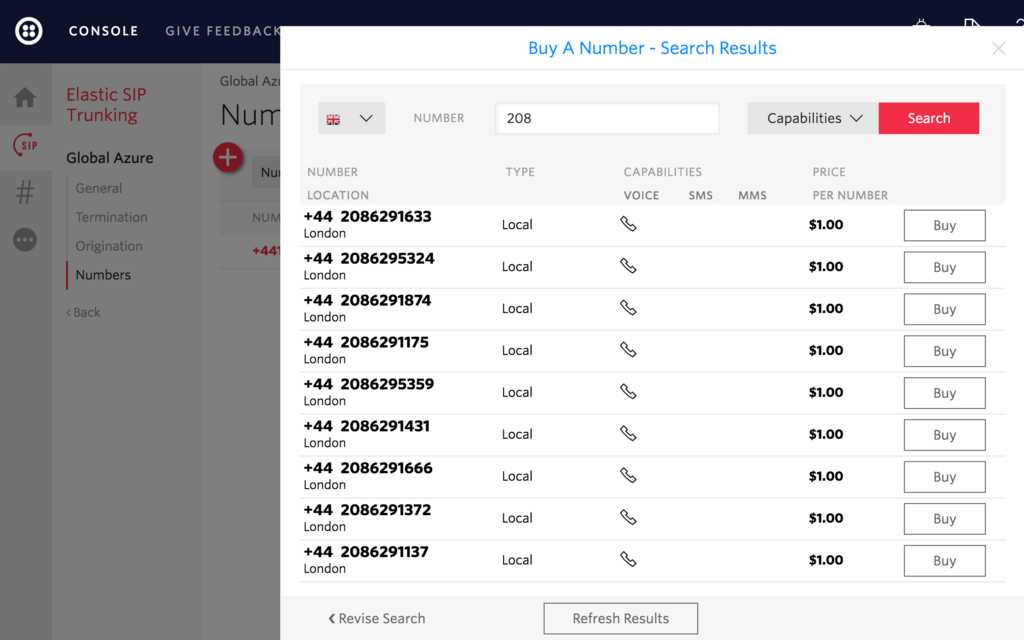Buy number +44 2086295359
The width and height of the screenshot is (1024, 640).
point(944,393)
